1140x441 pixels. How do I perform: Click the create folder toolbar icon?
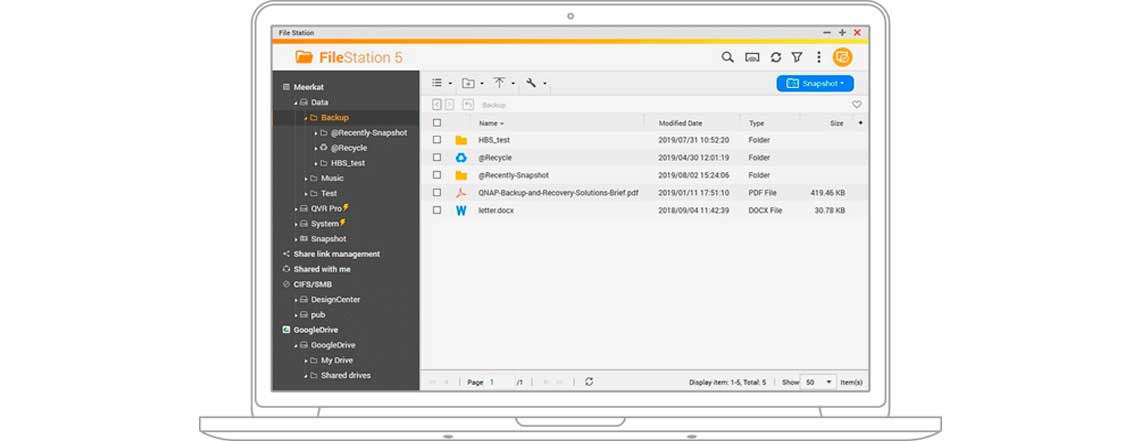[468, 84]
